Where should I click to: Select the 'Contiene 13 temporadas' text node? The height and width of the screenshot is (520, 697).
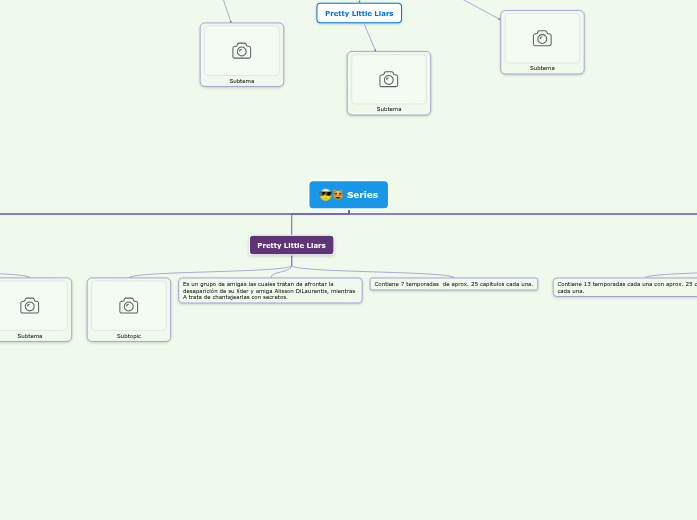tap(625, 287)
